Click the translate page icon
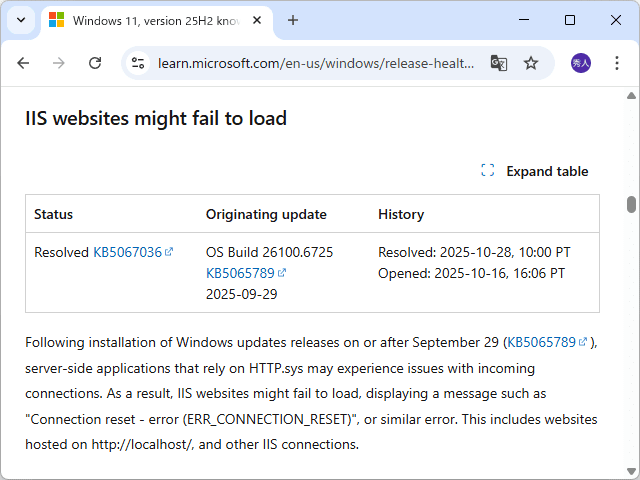 (499, 63)
